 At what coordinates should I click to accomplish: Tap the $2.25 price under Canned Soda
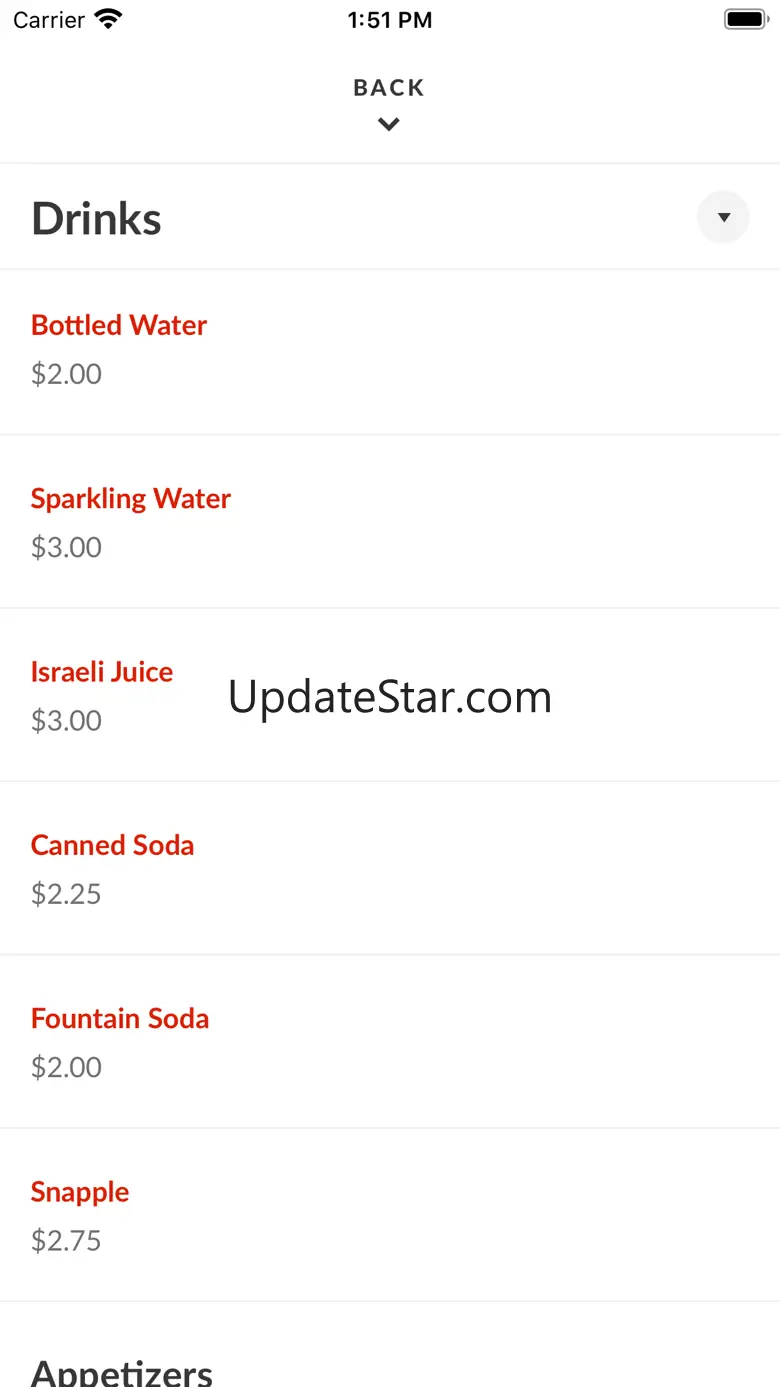(66, 894)
